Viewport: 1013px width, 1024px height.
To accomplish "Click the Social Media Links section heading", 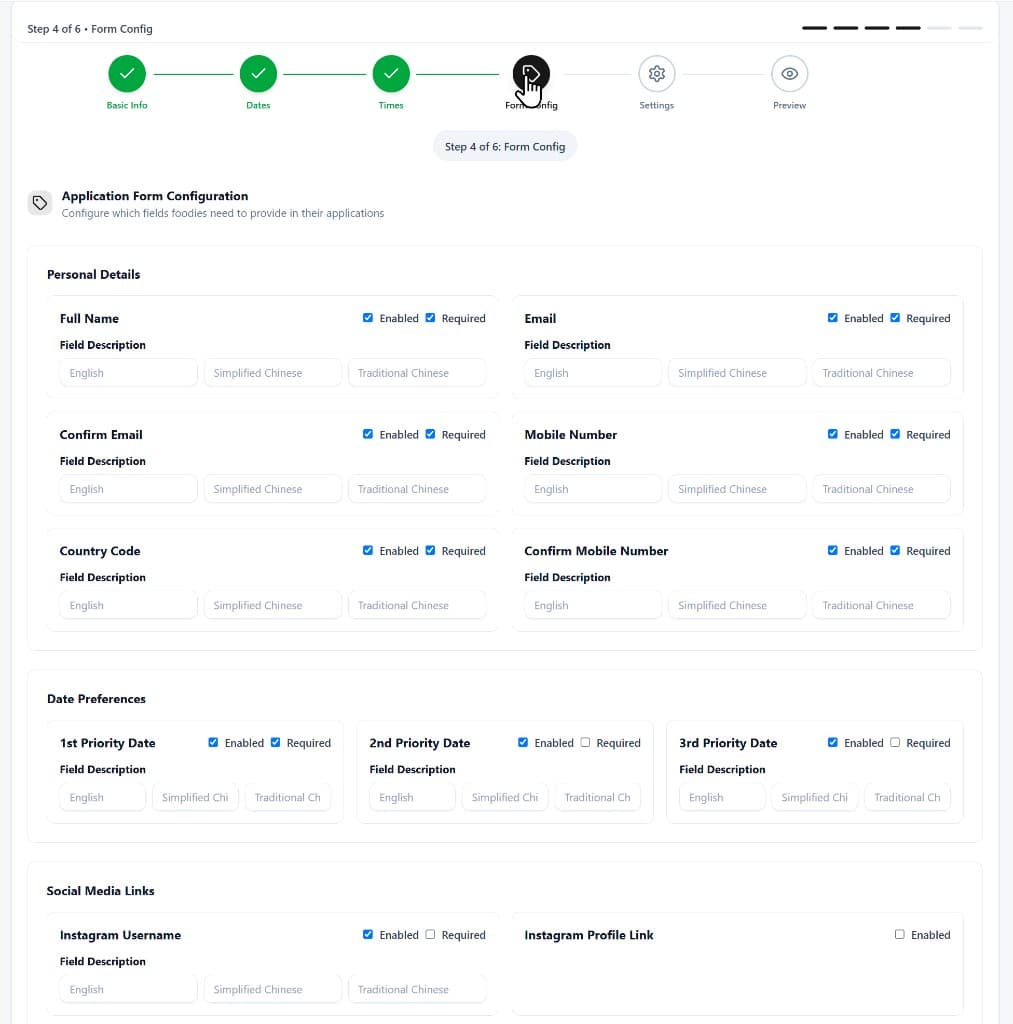I will click(101, 891).
